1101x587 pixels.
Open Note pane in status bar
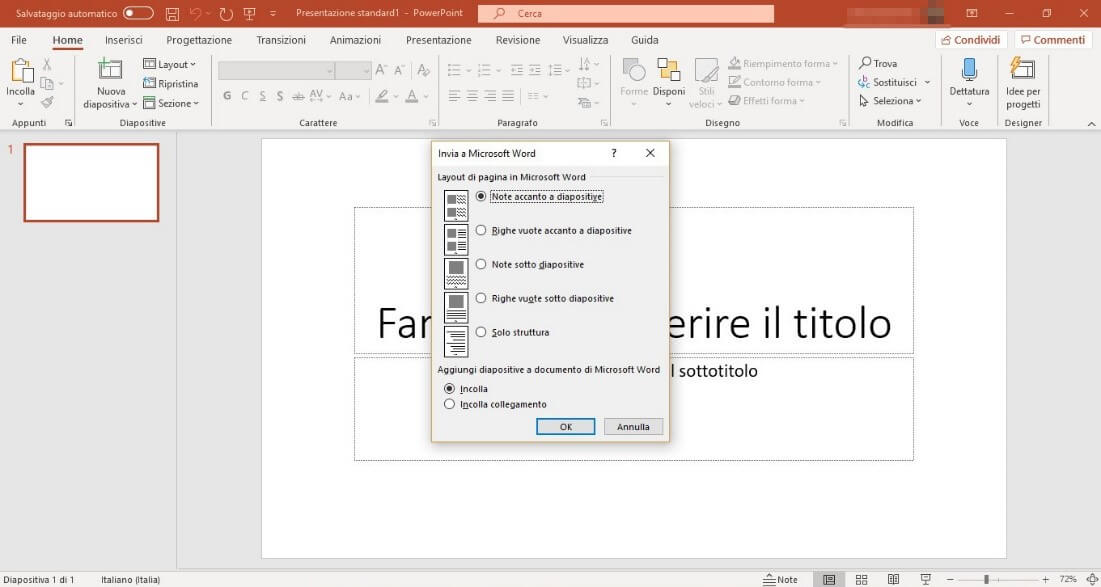click(781, 579)
